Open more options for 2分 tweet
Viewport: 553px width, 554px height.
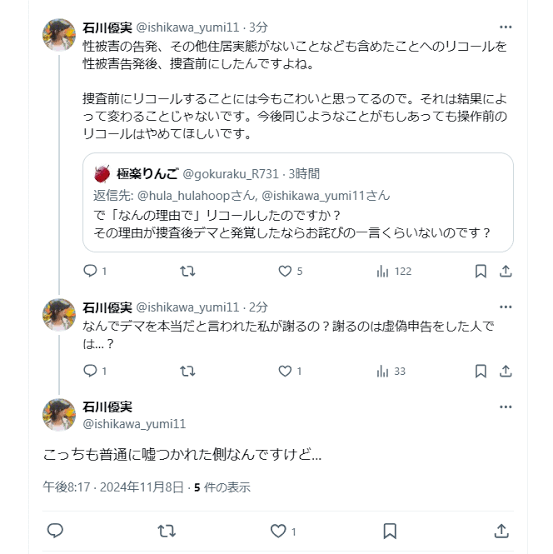tap(506, 307)
